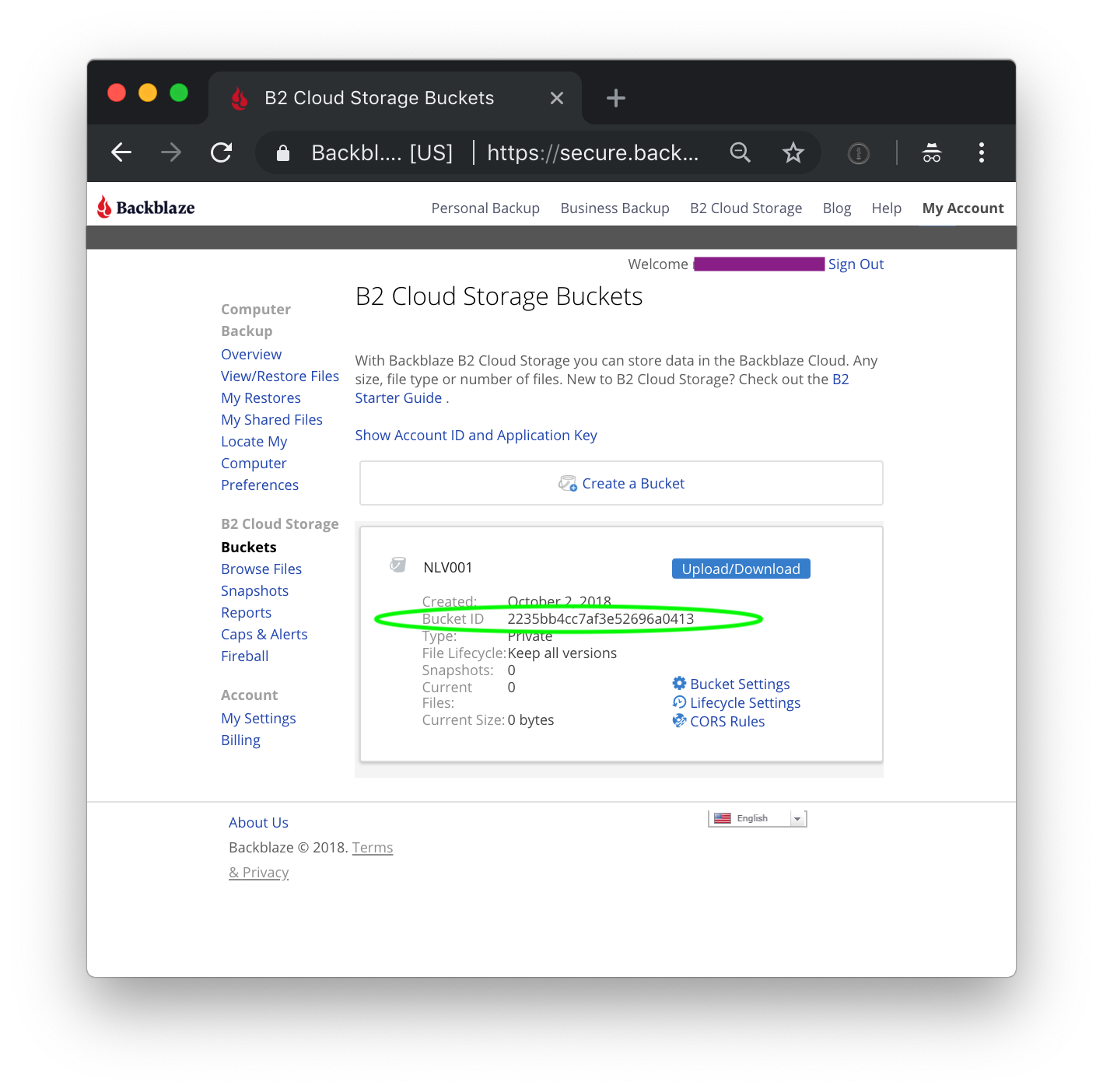
Task: Open the B2 Starter Guide link
Action: pos(601,389)
